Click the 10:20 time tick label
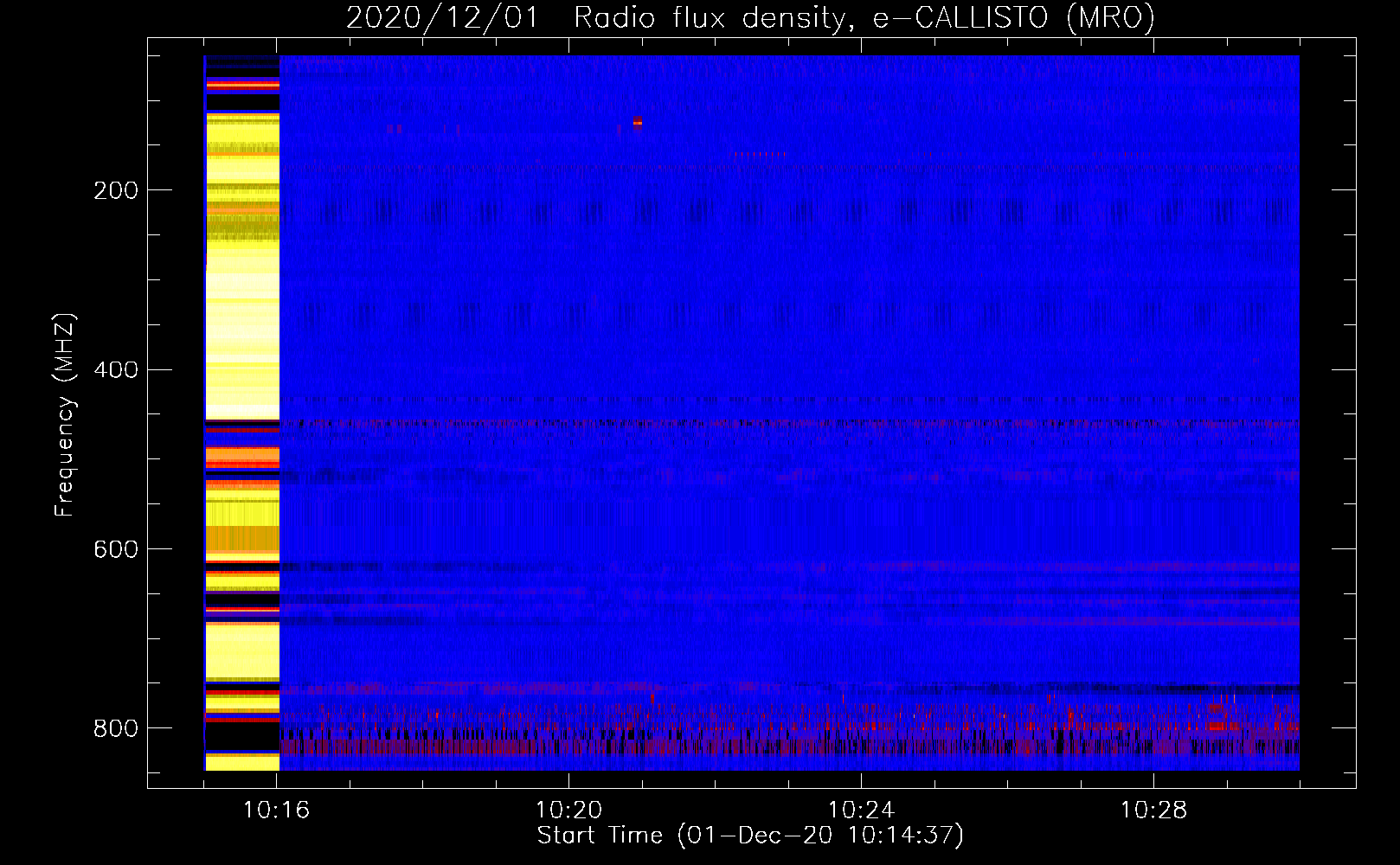The image size is (1400, 865). (x=568, y=811)
